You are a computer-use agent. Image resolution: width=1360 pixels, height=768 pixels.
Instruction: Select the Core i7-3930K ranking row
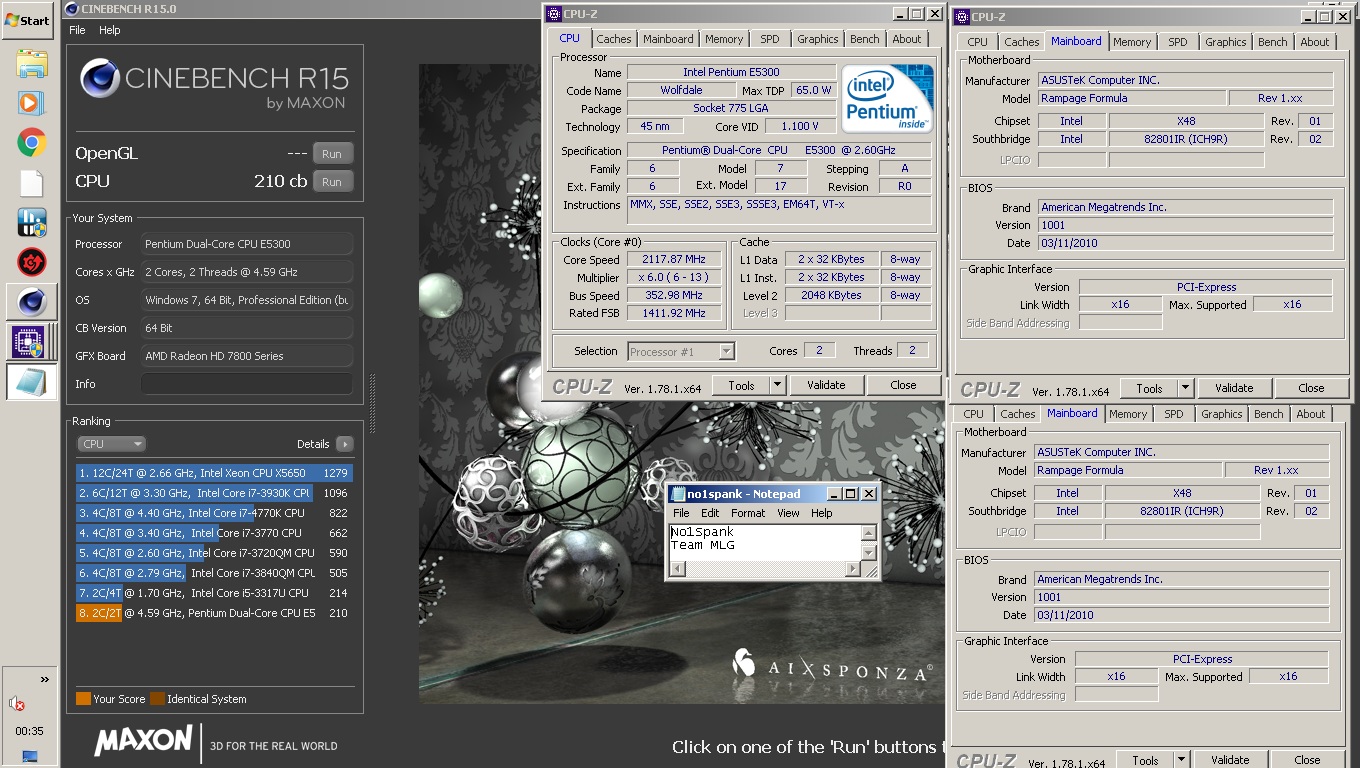coord(214,493)
